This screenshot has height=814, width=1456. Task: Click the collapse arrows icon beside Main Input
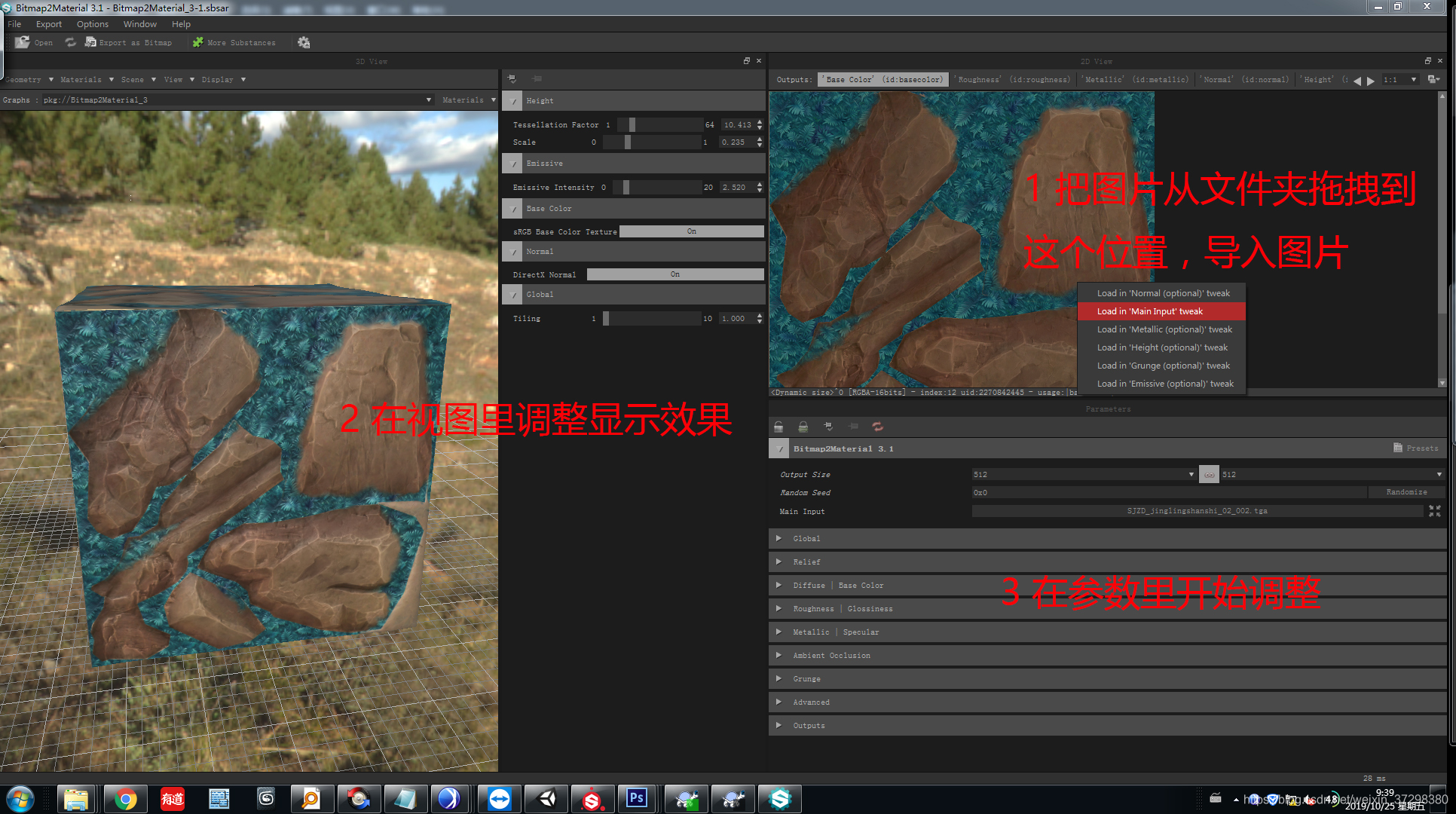tap(1434, 511)
